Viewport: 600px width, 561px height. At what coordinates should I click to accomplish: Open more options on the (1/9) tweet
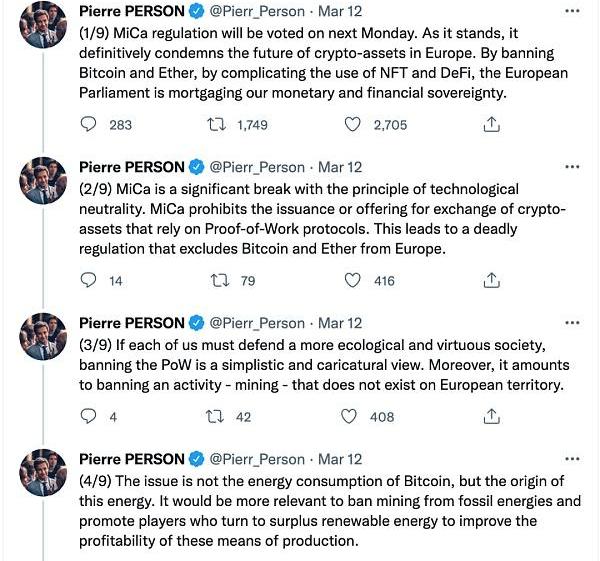(571, 12)
